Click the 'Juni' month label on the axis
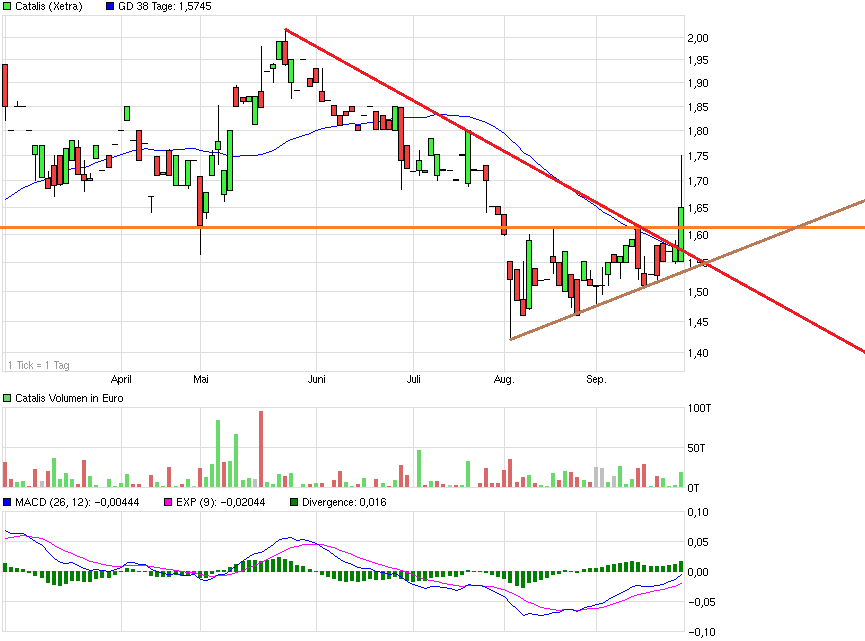865x641 pixels. pyautogui.click(x=317, y=380)
